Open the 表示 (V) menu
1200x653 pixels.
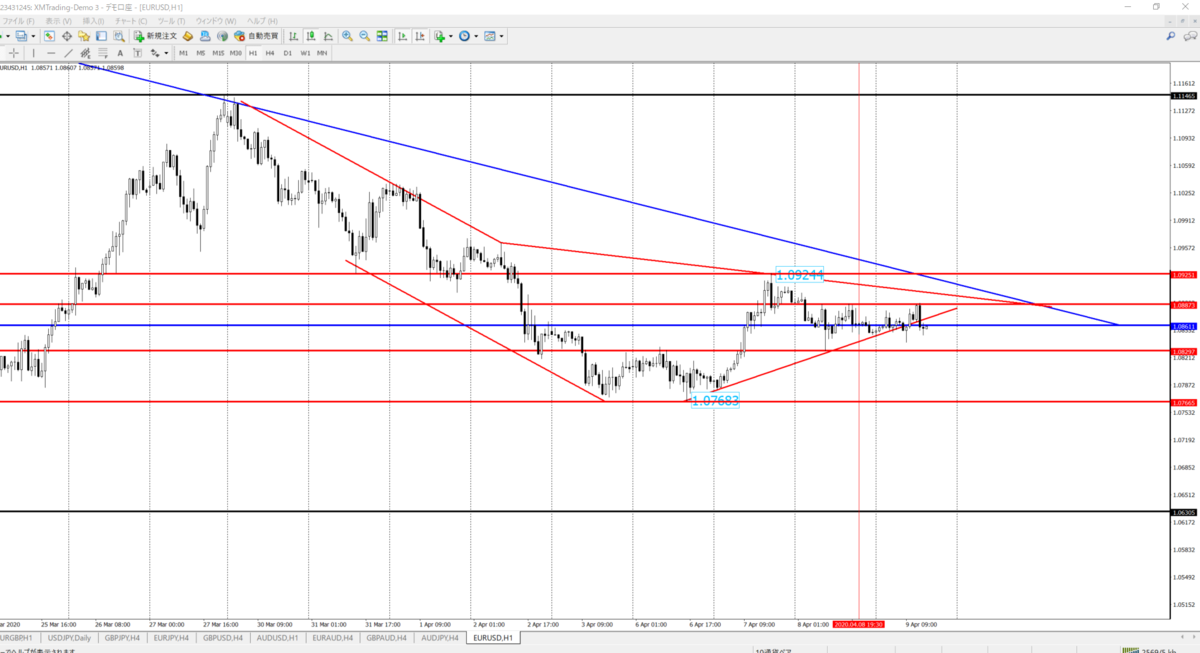point(60,20)
